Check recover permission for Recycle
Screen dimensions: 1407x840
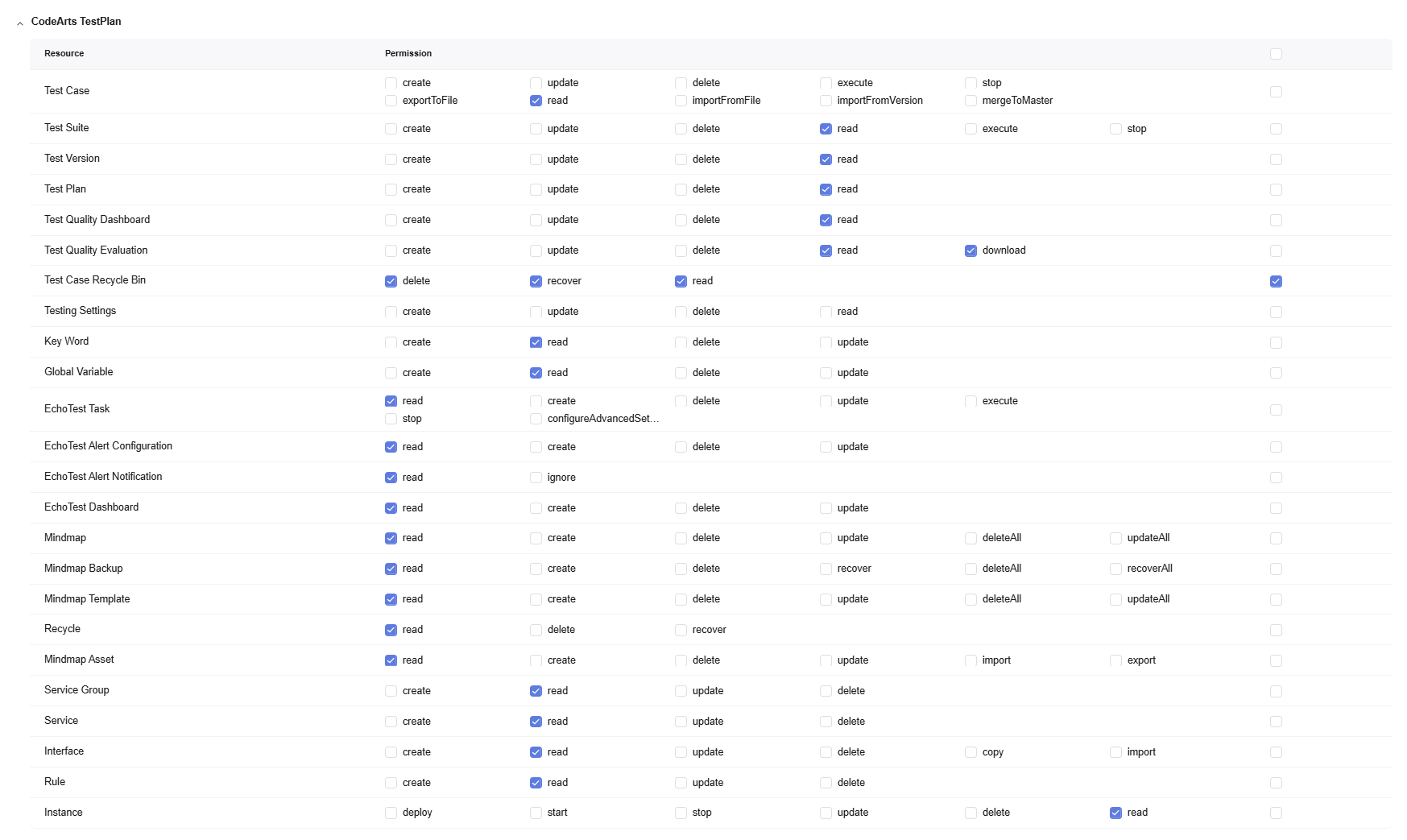681,630
